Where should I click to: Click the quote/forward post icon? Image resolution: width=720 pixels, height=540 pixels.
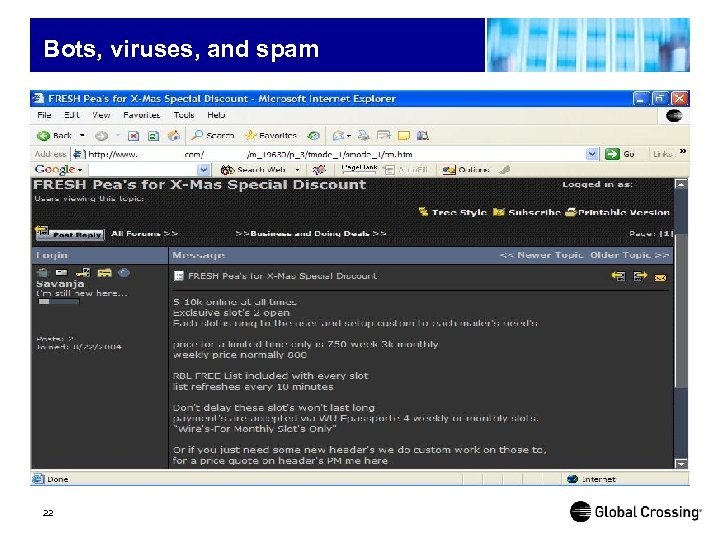[x=640, y=276]
